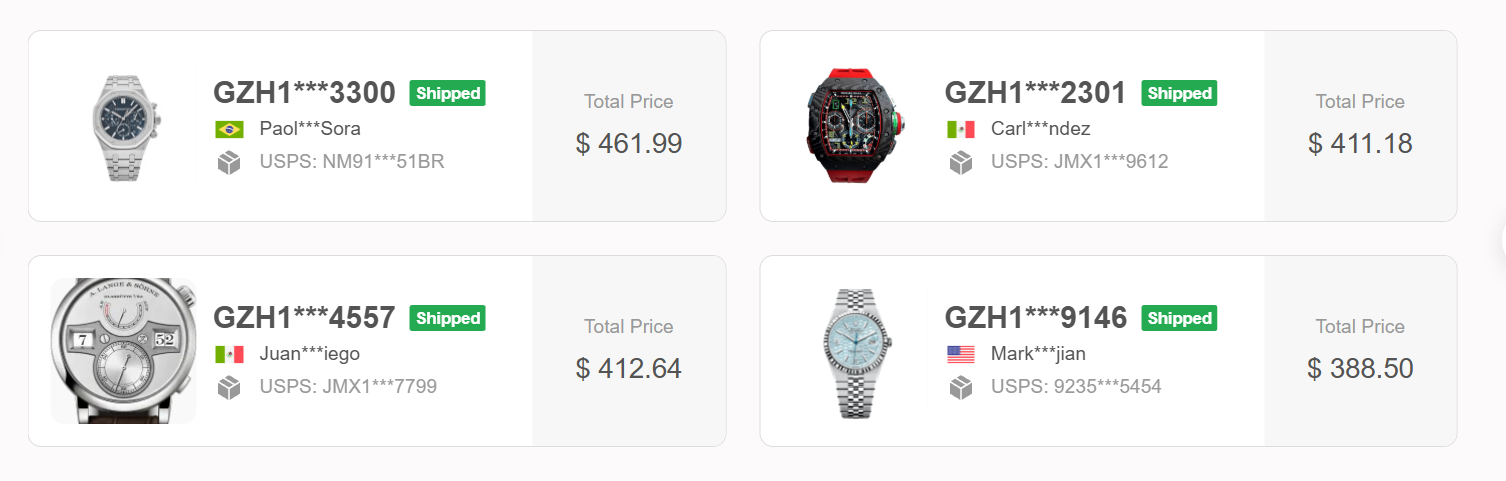Open order GZH1***3300

click(x=304, y=93)
